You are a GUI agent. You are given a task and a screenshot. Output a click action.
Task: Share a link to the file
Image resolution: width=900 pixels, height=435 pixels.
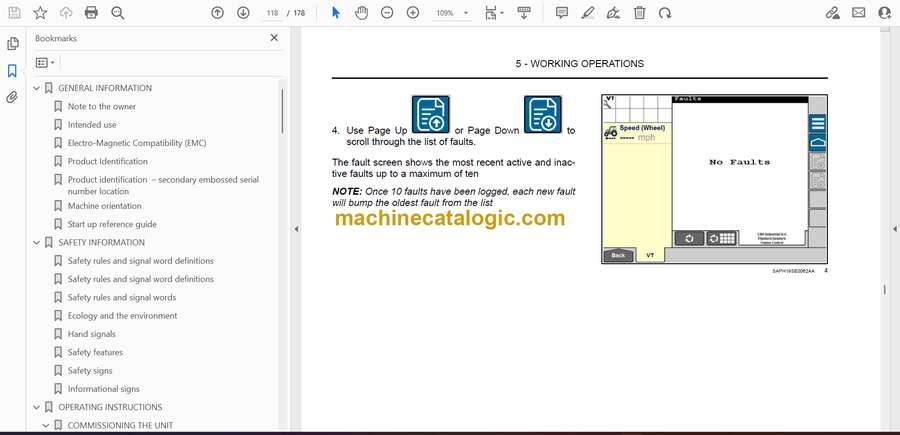click(833, 13)
